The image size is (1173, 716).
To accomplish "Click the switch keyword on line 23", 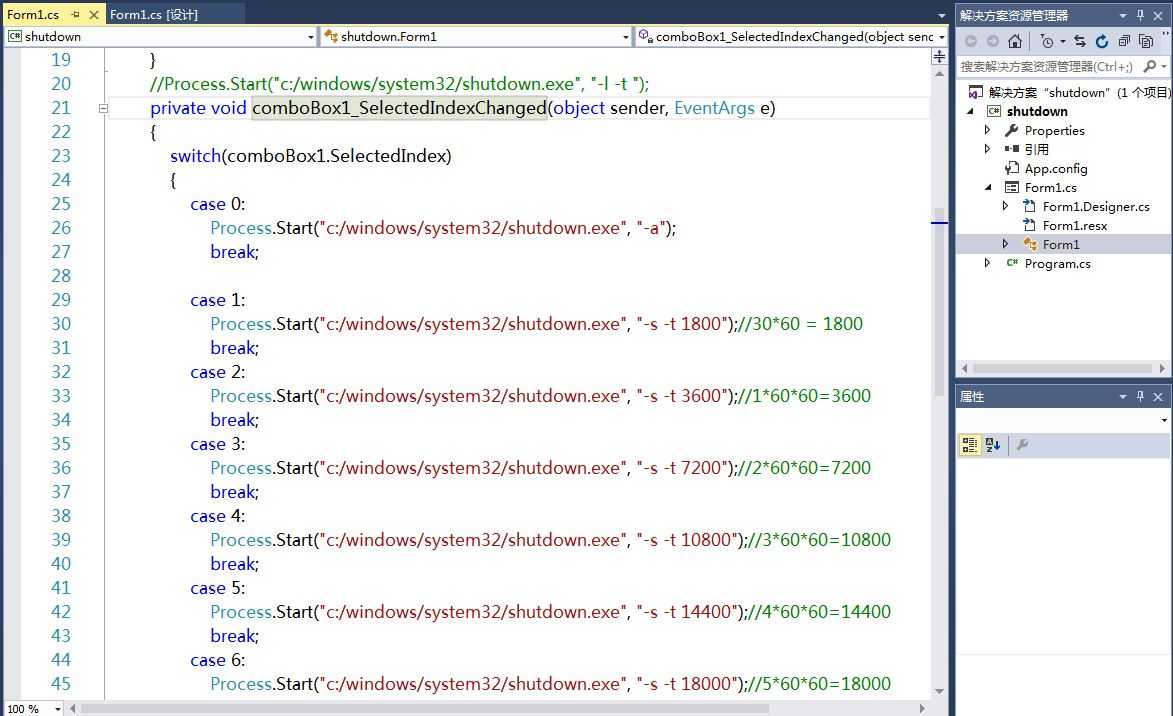I will click(195, 156).
